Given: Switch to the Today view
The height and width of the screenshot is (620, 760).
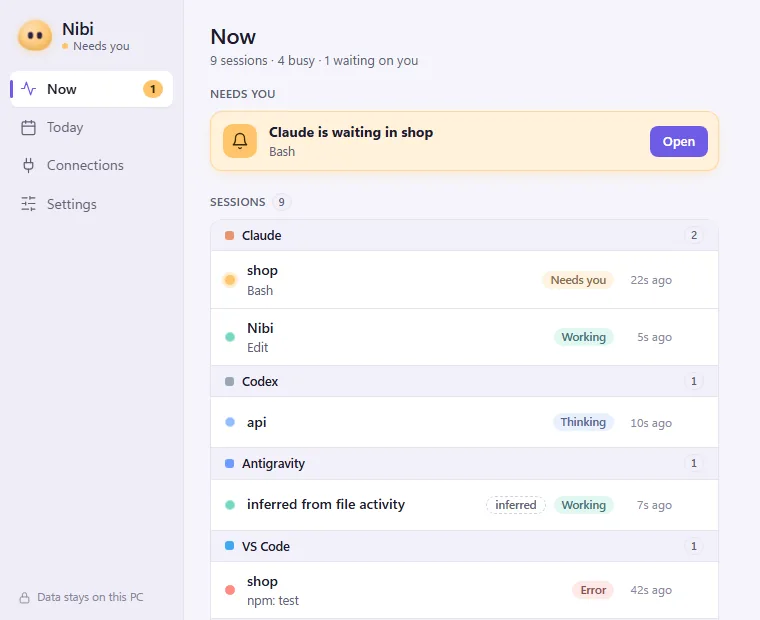Looking at the screenshot, I should 92,127.
